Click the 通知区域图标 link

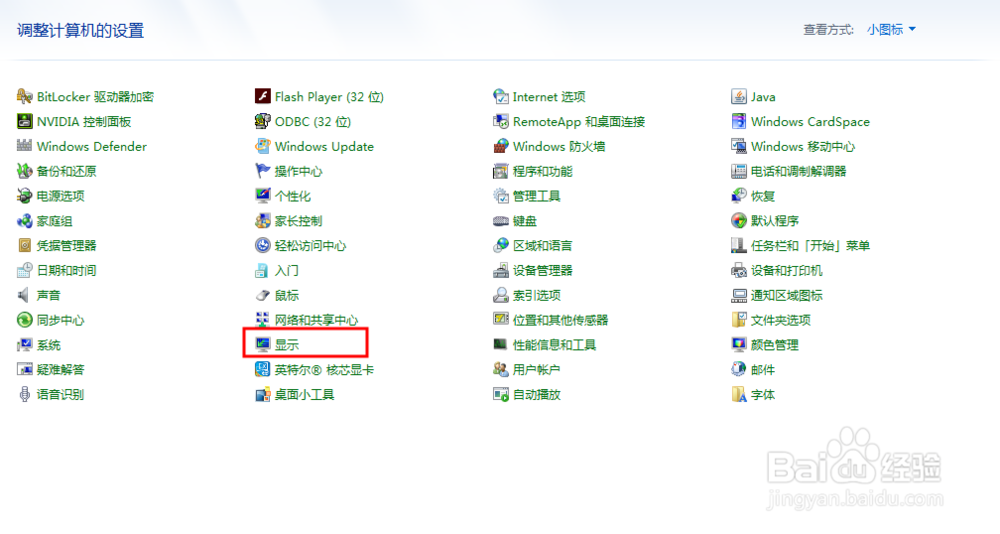[x=786, y=295]
